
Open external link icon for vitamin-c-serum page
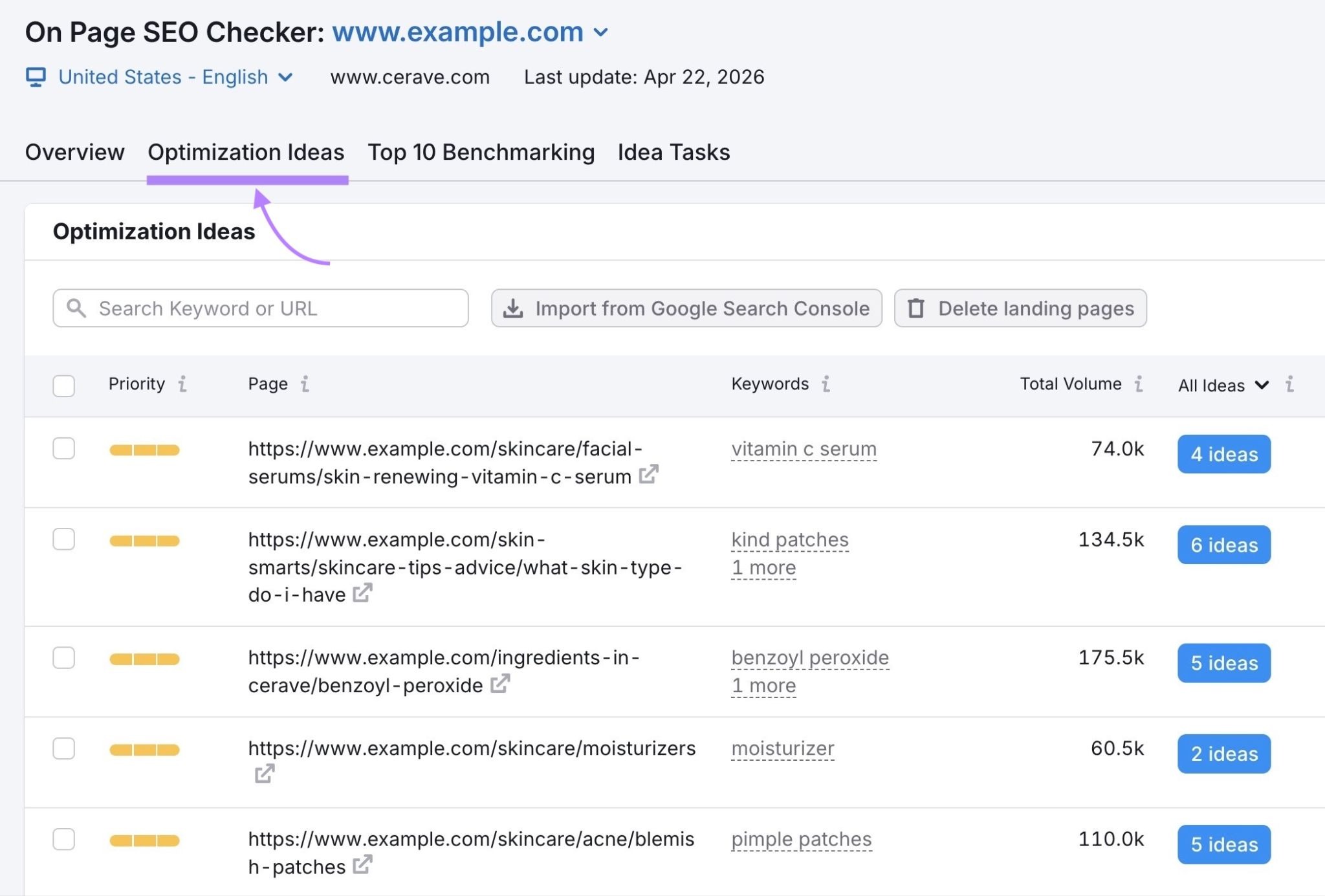tap(648, 474)
